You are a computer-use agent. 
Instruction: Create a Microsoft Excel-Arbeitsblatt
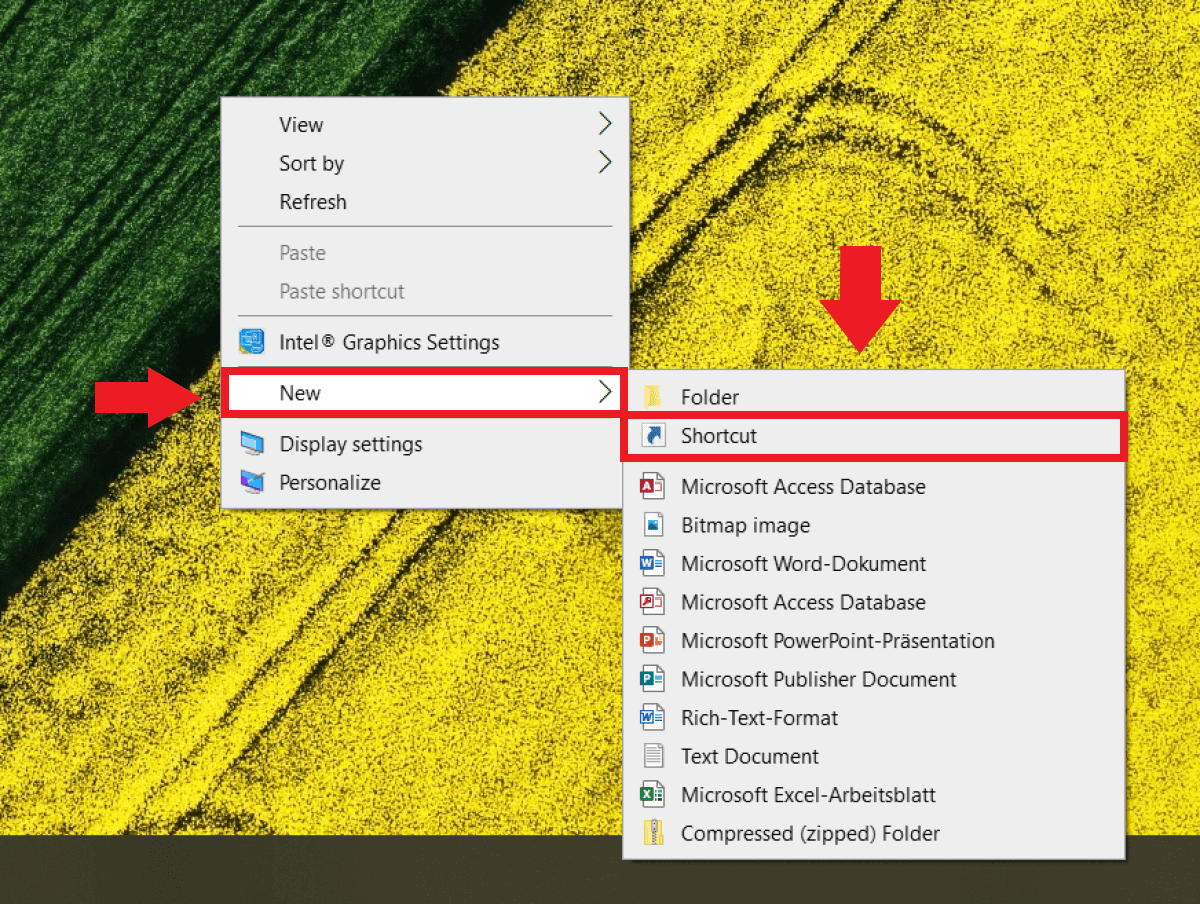tap(807, 794)
